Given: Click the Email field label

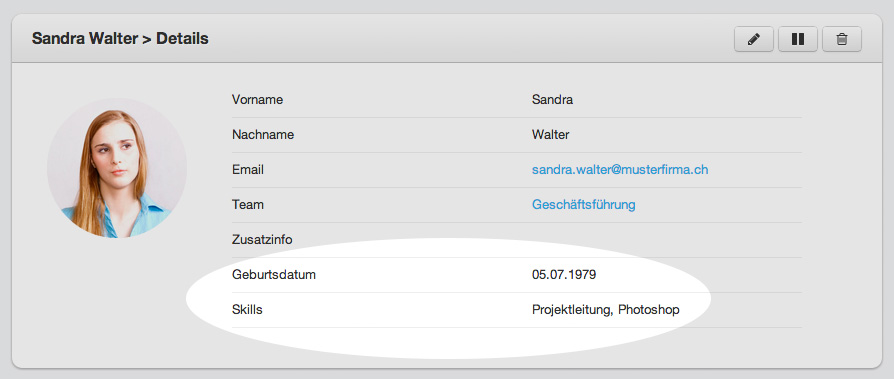Looking at the screenshot, I should pos(247,170).
